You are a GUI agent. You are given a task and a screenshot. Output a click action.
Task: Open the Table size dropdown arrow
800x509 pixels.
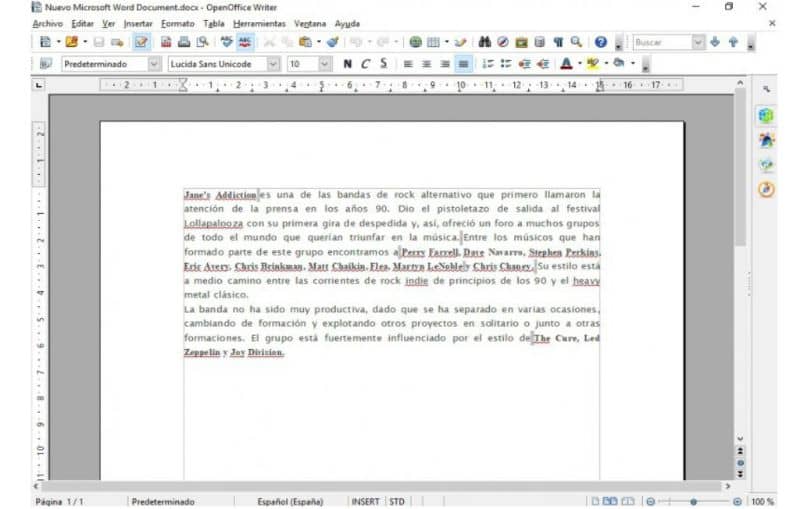[446, 42]
